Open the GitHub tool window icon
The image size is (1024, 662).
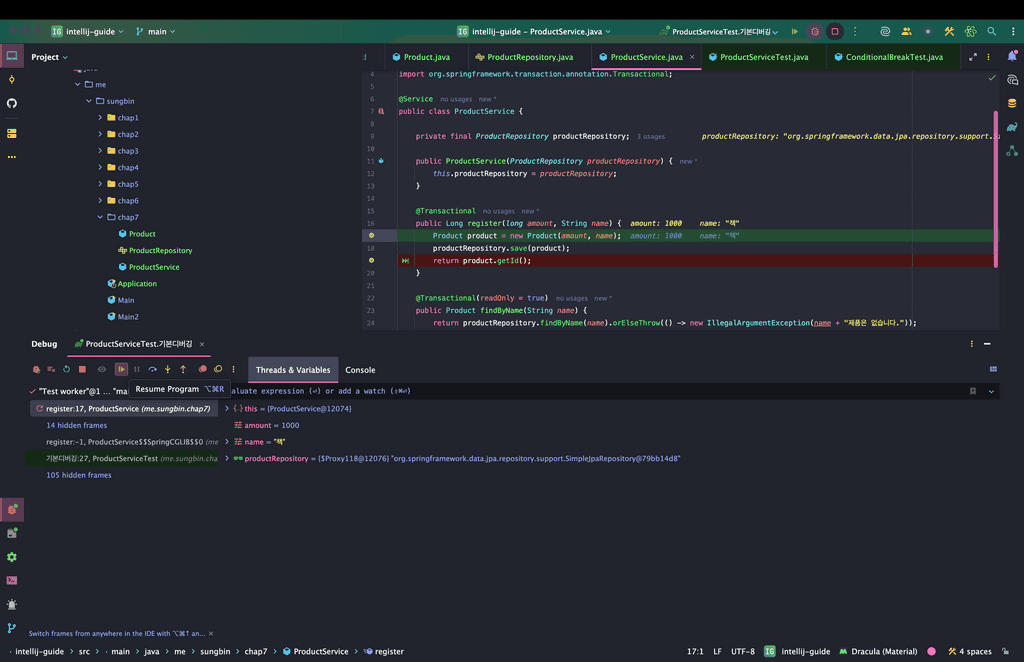(x=12, y=103)
